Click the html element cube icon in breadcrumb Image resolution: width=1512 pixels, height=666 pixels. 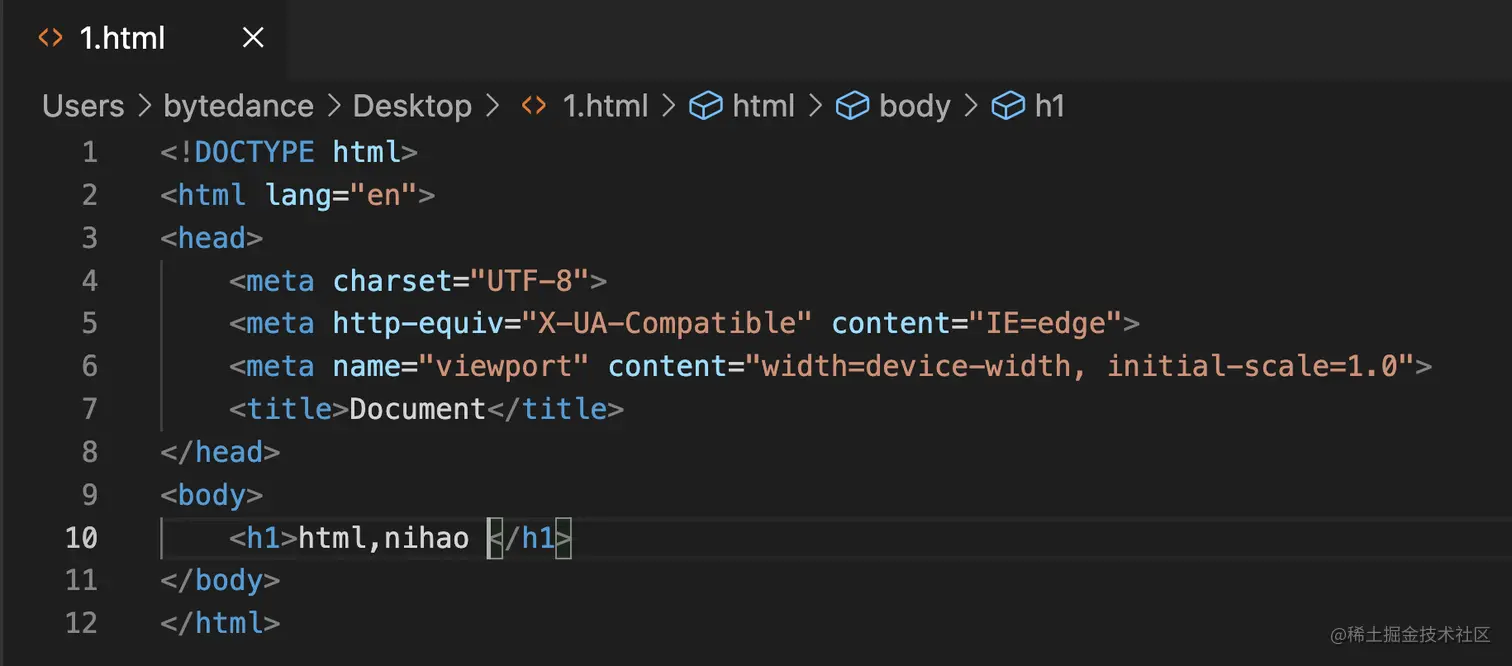coord(706,106)
